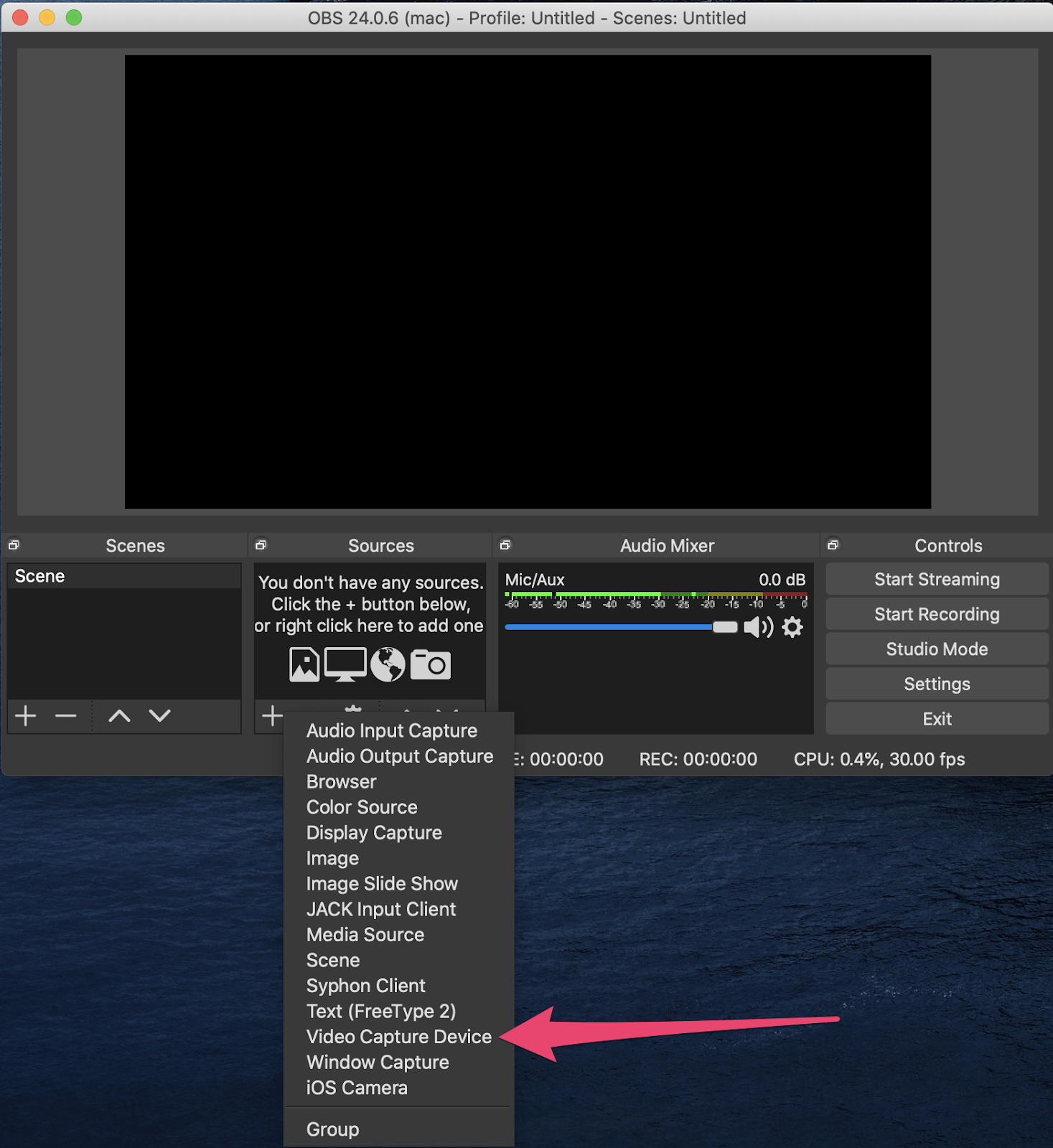
Task: Click the Mic/Aux label
Action: (535, 580)
